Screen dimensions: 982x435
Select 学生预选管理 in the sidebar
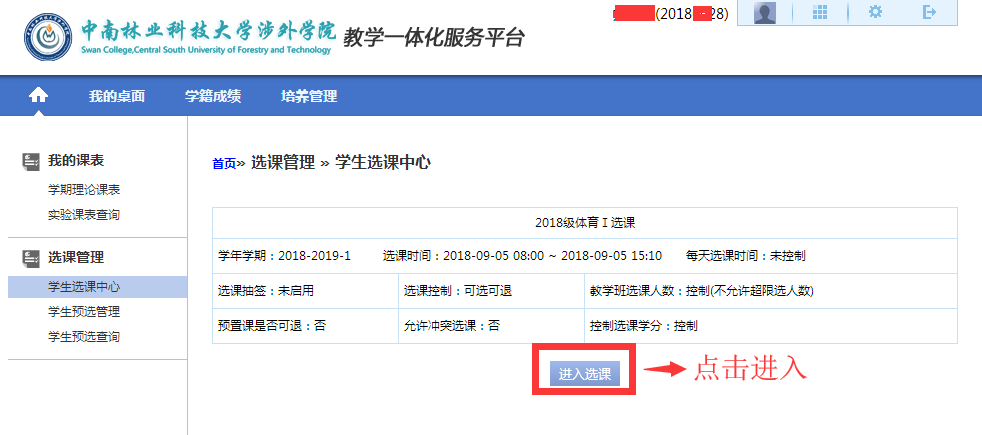click(x=84, y=312)
